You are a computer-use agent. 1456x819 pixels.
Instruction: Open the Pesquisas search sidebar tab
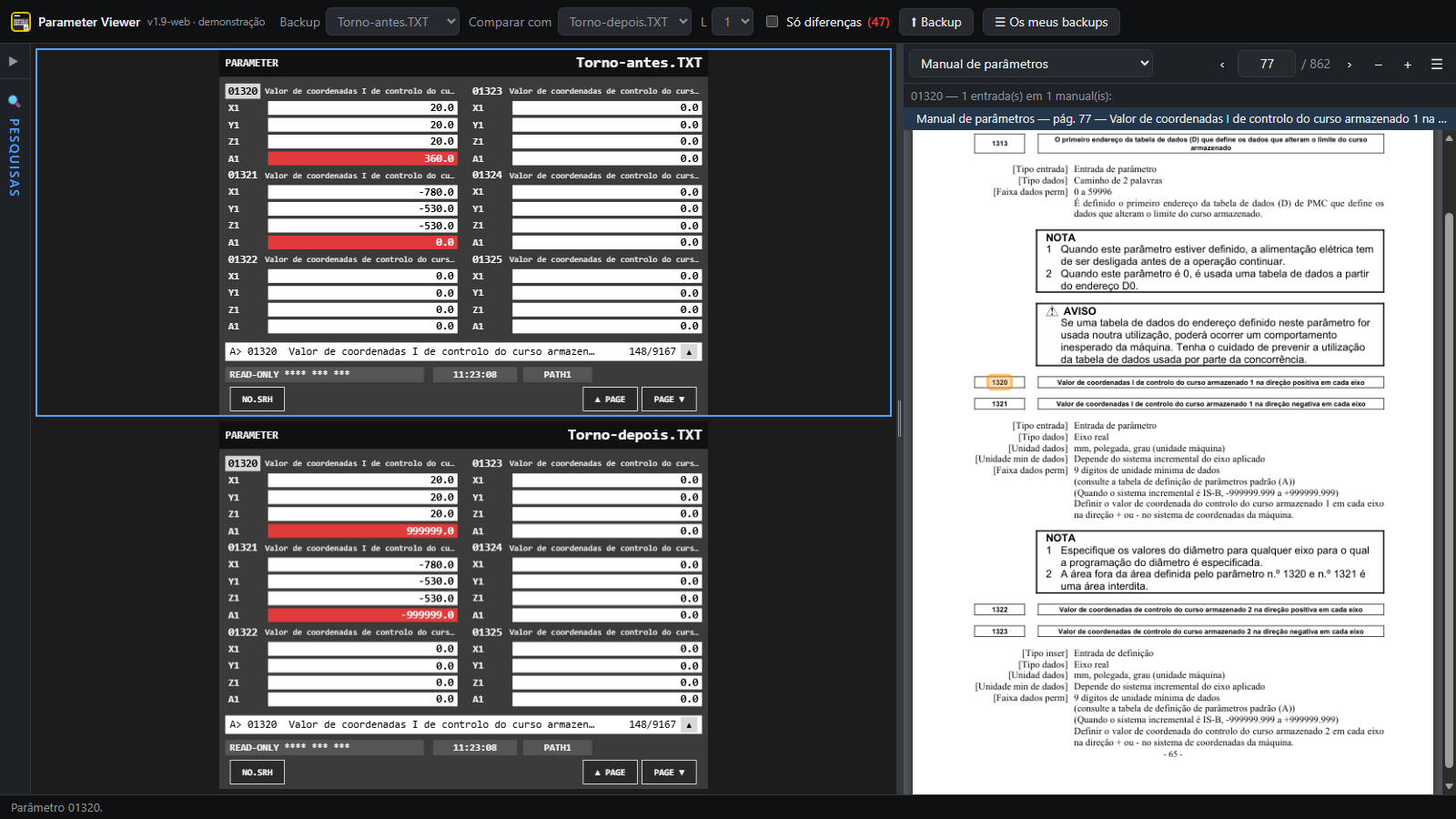[x=15, y=146]
